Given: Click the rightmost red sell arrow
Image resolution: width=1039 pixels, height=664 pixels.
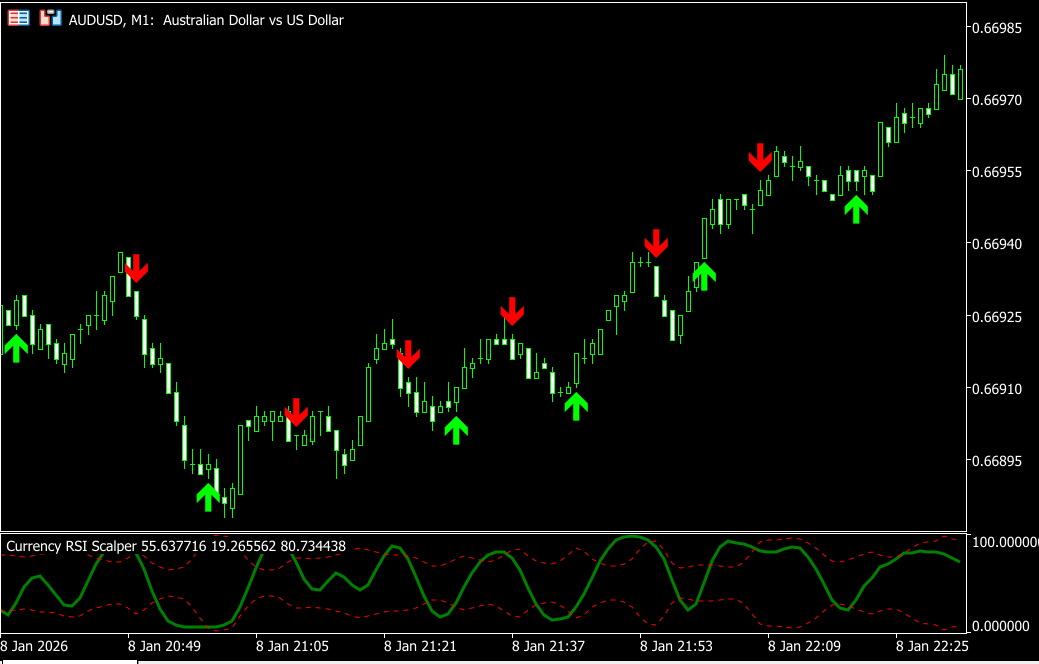Looking at the screenshot, I should tap(760, 157).
